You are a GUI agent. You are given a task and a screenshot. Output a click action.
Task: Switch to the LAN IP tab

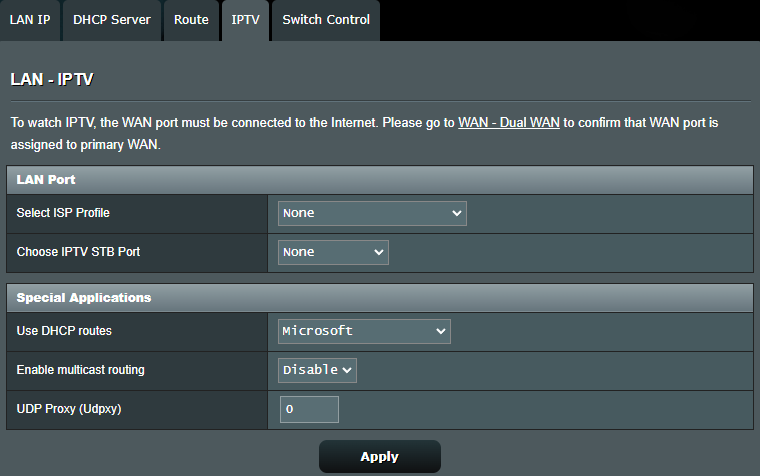pyautogui.click(x=30, y=20)
